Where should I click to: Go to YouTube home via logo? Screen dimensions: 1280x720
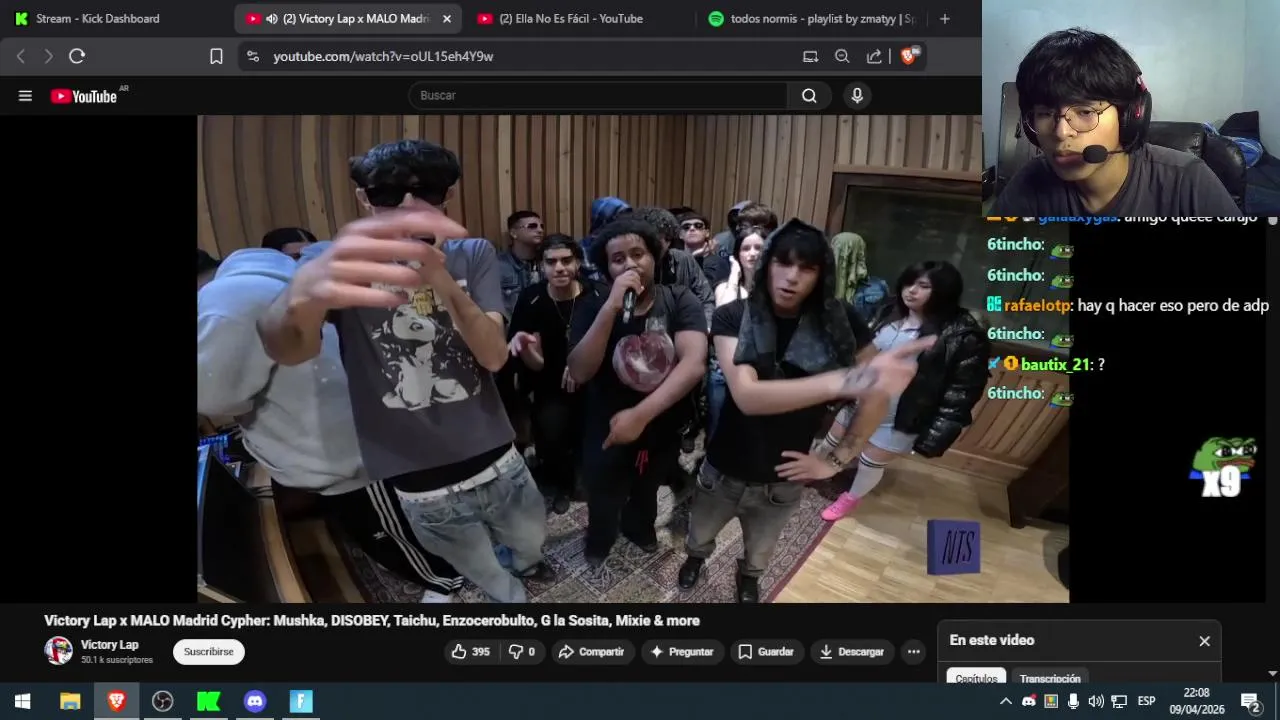point(84,96)
